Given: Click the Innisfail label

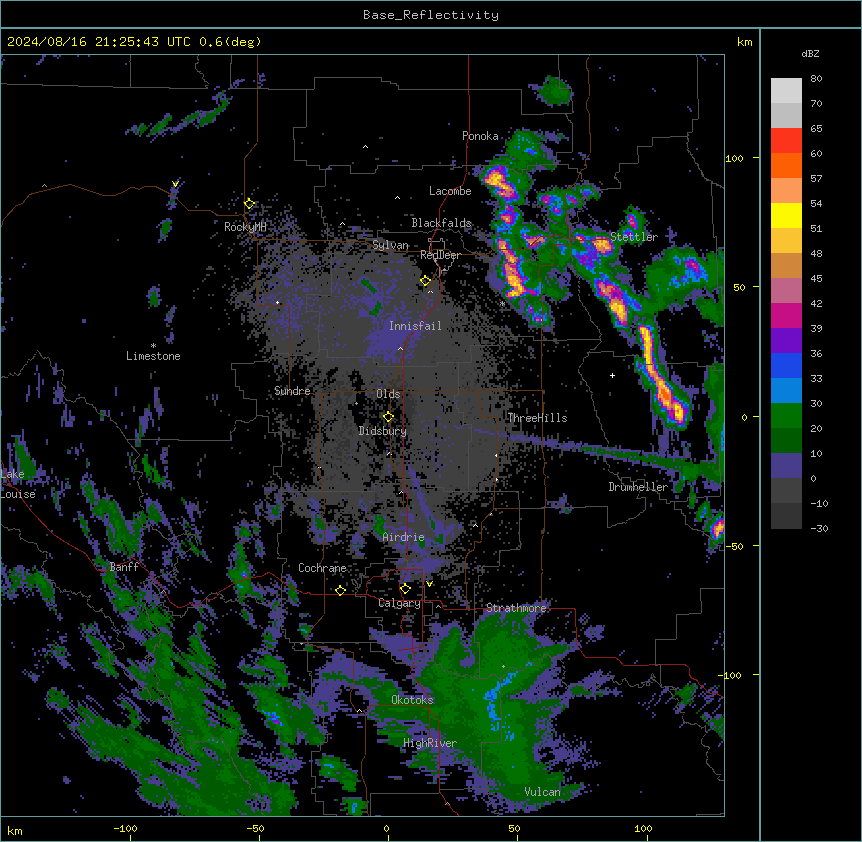Looking at the screenshot, I should coord(415,326).
